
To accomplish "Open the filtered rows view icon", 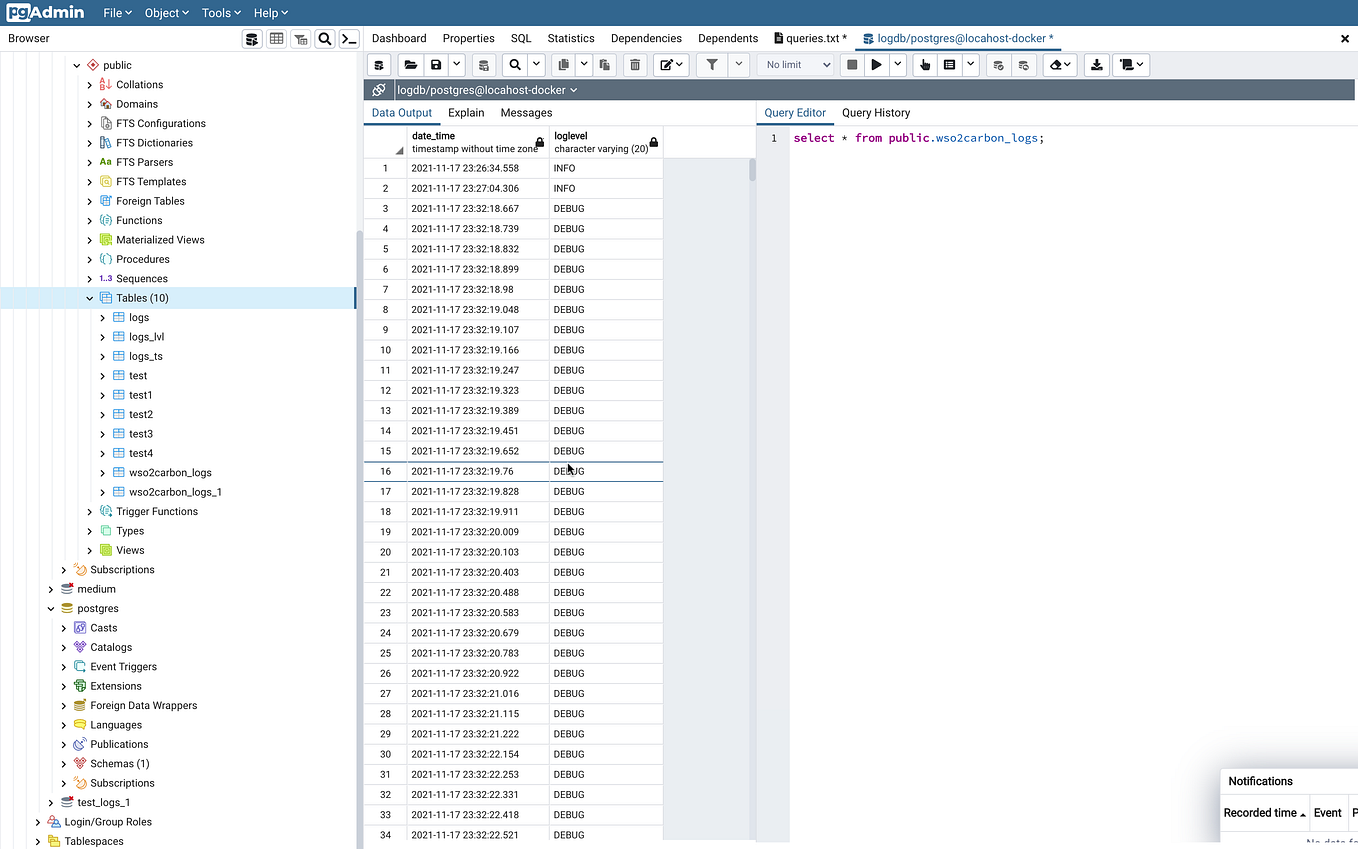I will pos(301,38).
